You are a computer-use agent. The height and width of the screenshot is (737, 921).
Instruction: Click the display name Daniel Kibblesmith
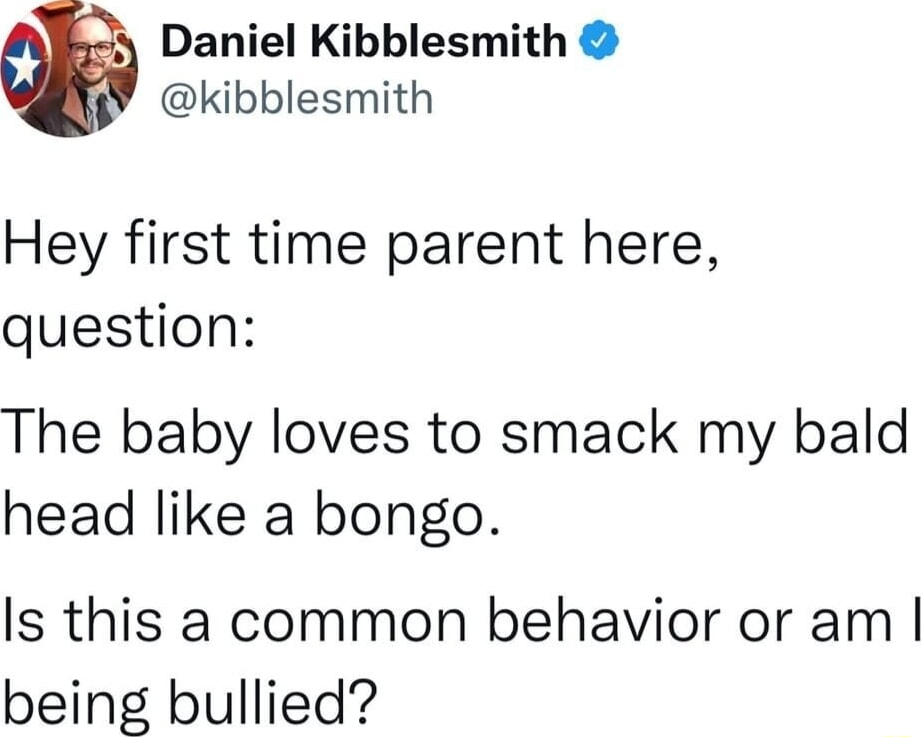click(x=364, y=41)
